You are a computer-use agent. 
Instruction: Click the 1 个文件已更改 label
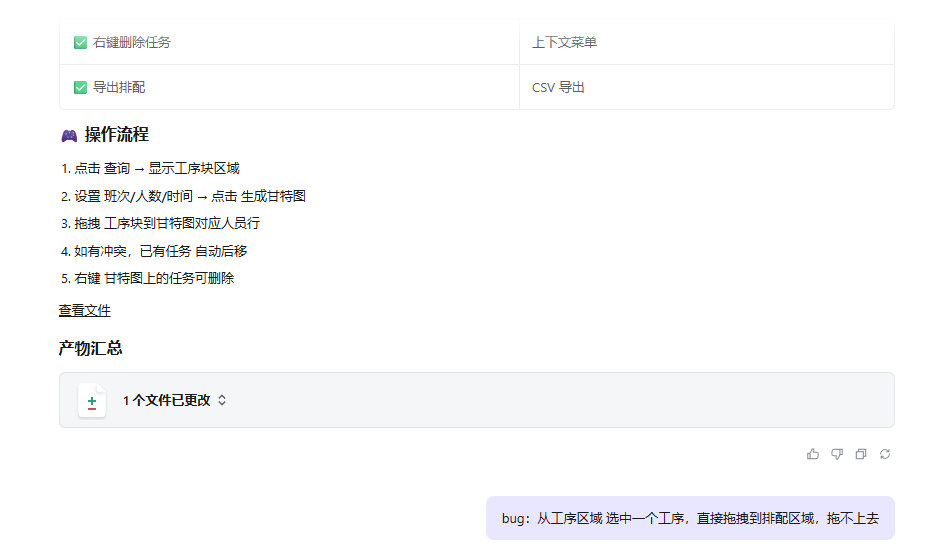(x=167, y=400)
